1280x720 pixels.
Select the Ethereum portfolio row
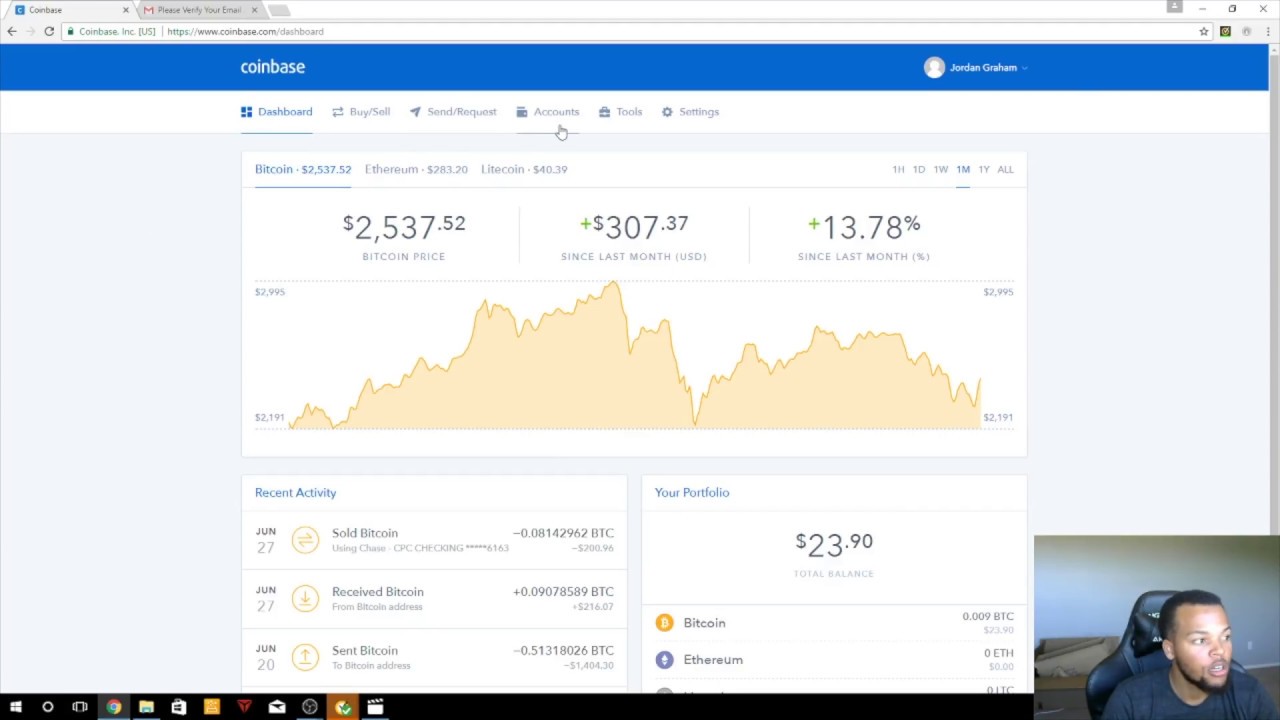(x=834, y=660)
